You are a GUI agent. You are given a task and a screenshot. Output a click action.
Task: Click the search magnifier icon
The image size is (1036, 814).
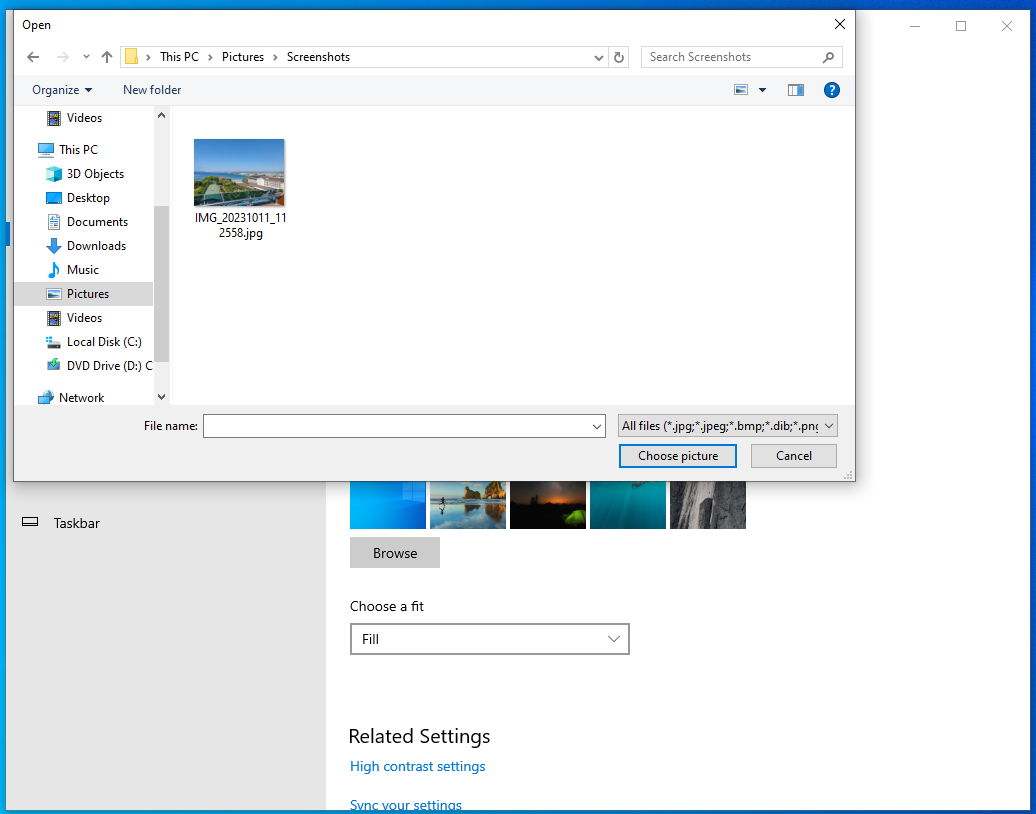pos(828,57)
